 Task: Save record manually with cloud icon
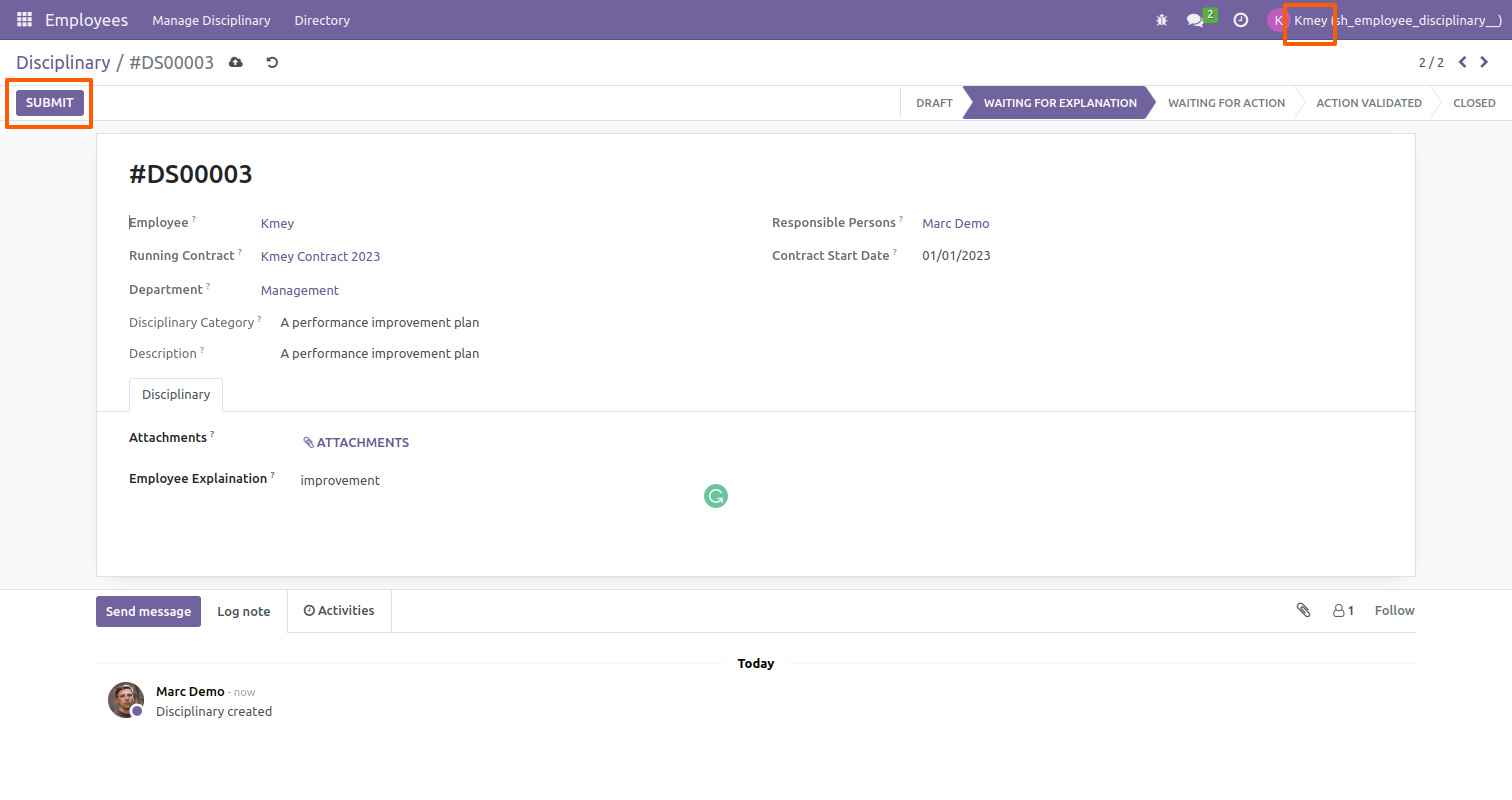tap(236, 62)
